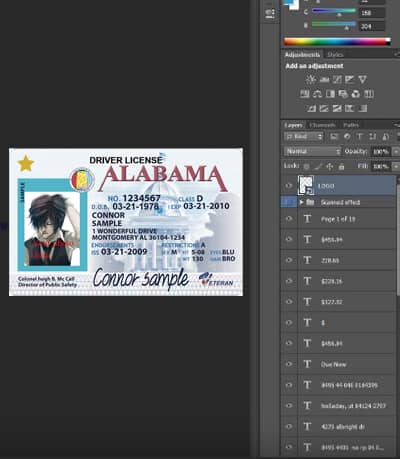Add an Invert adjustment layer
Viewport: 400px width, 459px height.
coord(311,108)
